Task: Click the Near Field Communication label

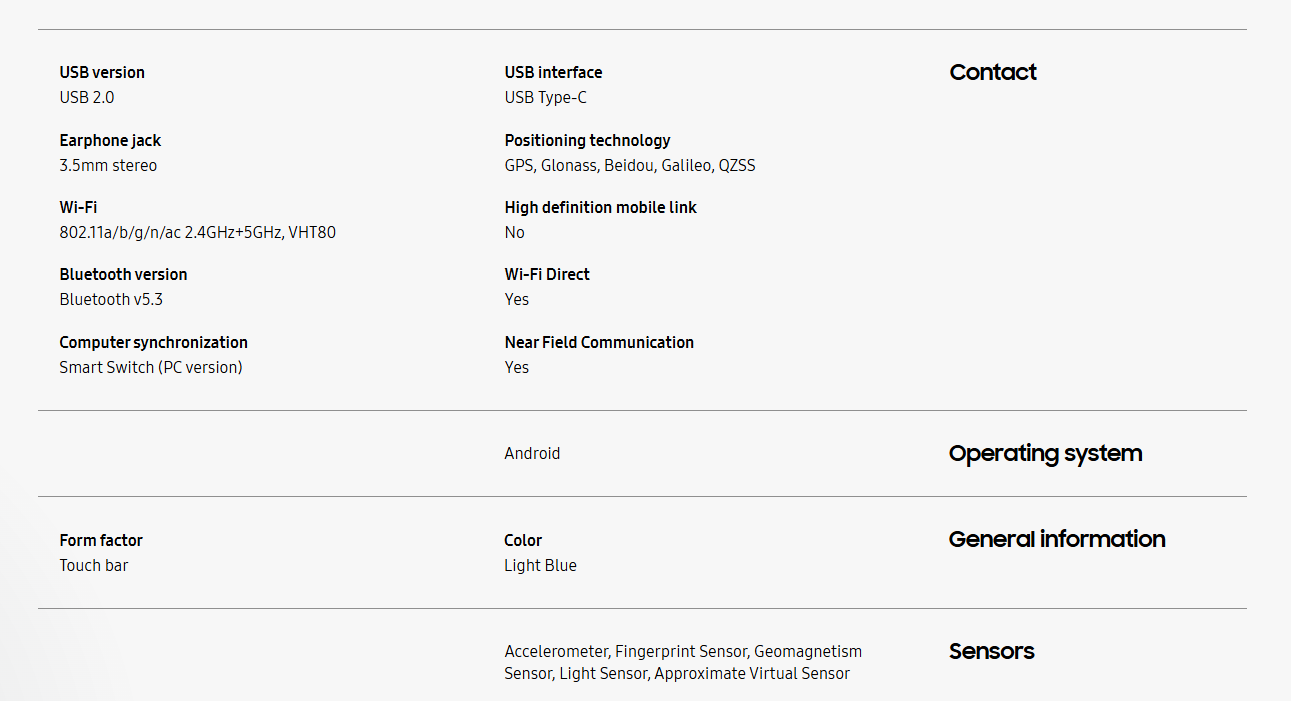Action: tap(599, 342)
